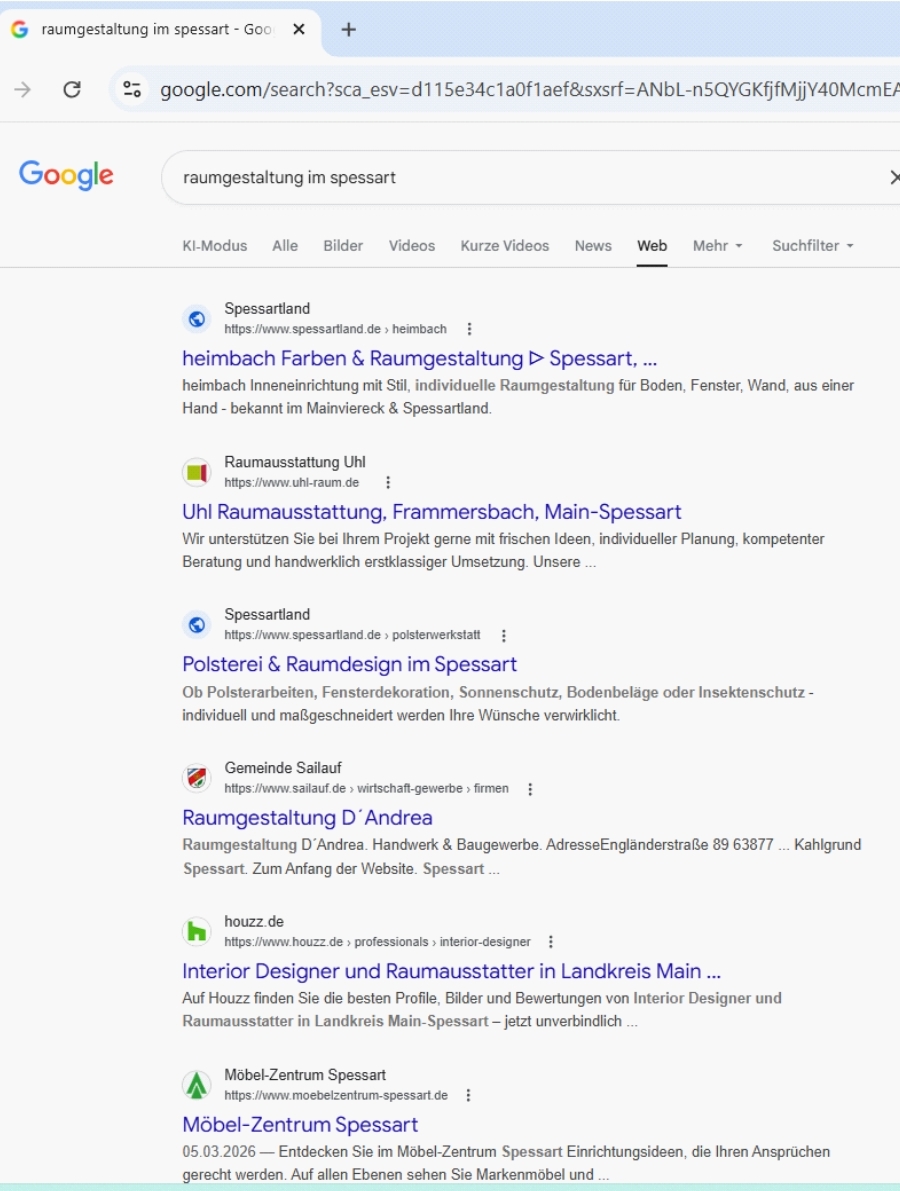Reload the page with refresh icon

(x=72, y=90)
